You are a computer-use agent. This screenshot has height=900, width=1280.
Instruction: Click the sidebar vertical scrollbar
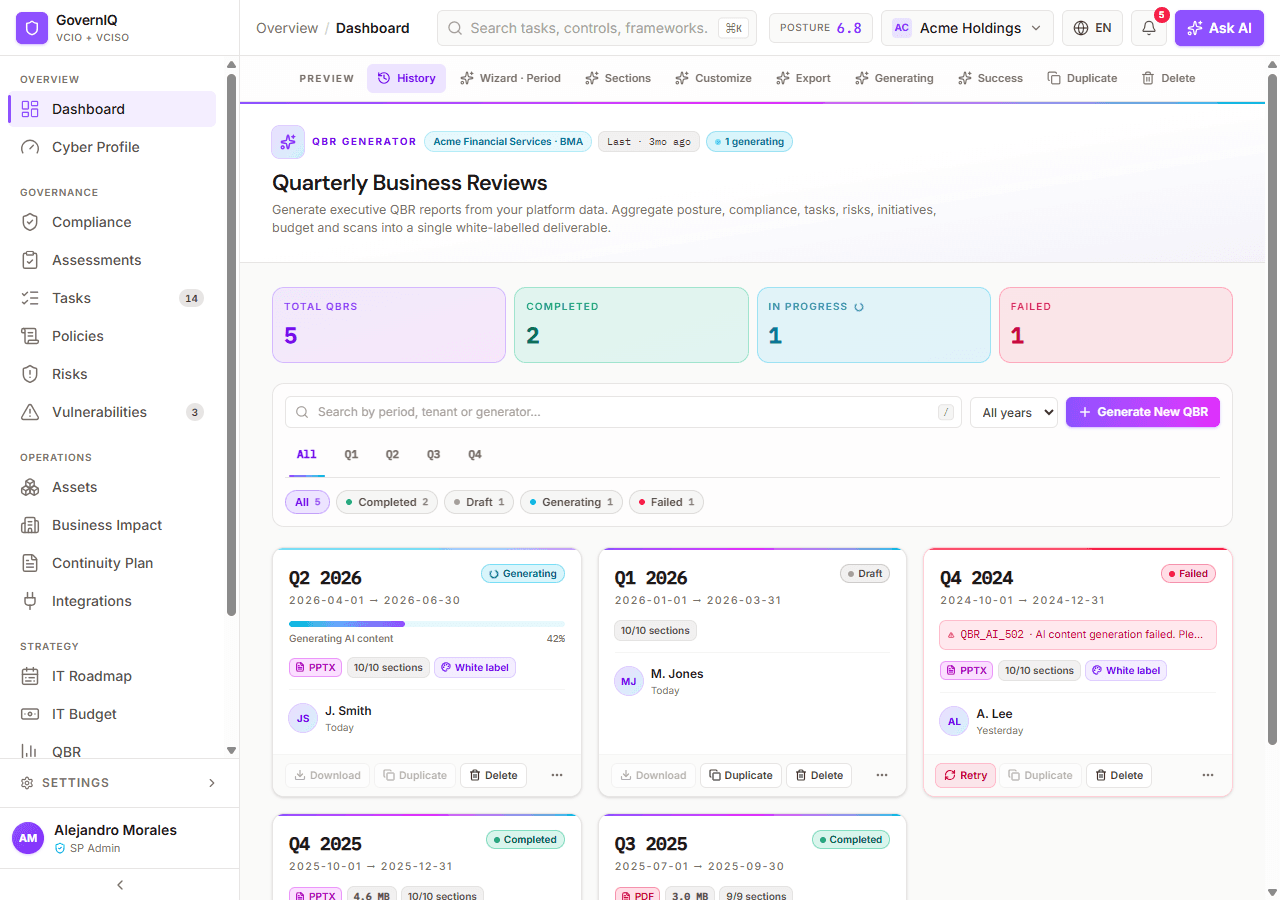(x=231, y=345)
